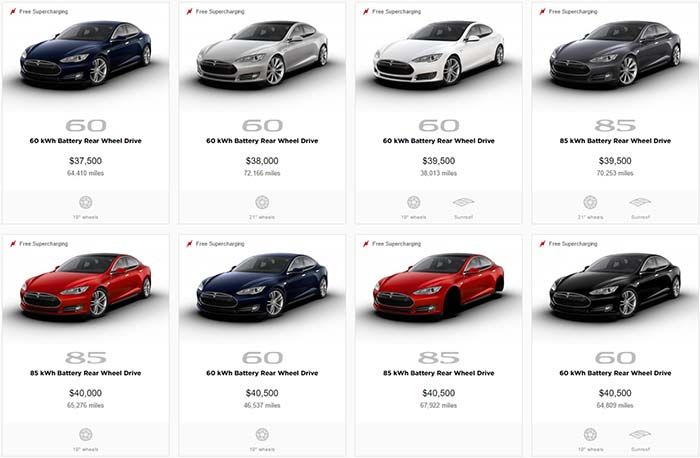The width and height of the screenshot is (700, 458).
Task: Click 85 kWh Battery title on grey car
Action: (x=615, y=141)
